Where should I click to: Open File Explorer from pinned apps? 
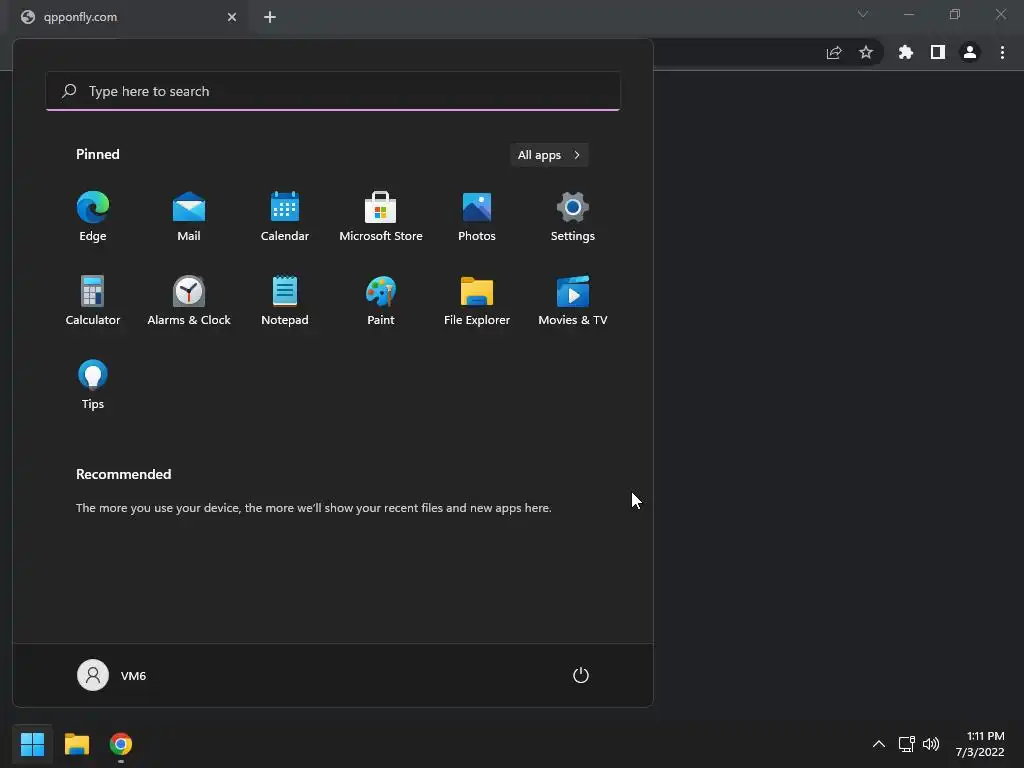(x=477, y=300)
